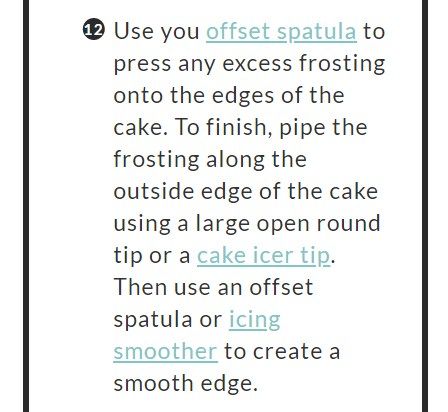This screenshot has width=448, height=412.
Task: Click the word "Then" starting a sentence
Action: pyautogui.click(x=140, y=287)
